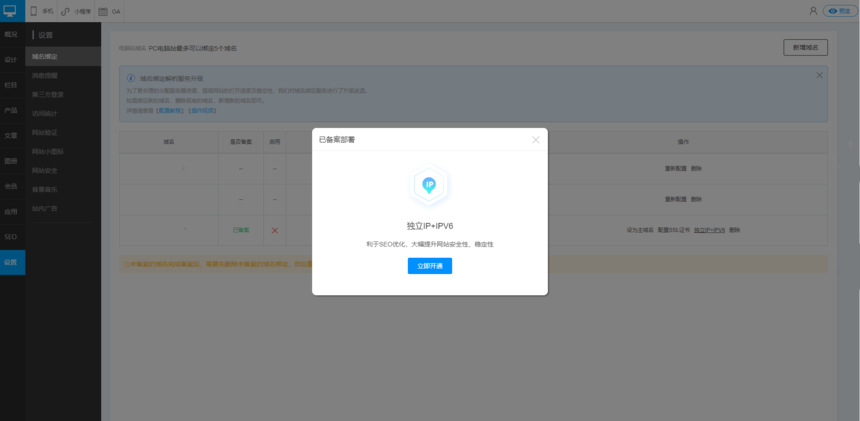Click 删除 in second domain row

click(x=696, y=200)
